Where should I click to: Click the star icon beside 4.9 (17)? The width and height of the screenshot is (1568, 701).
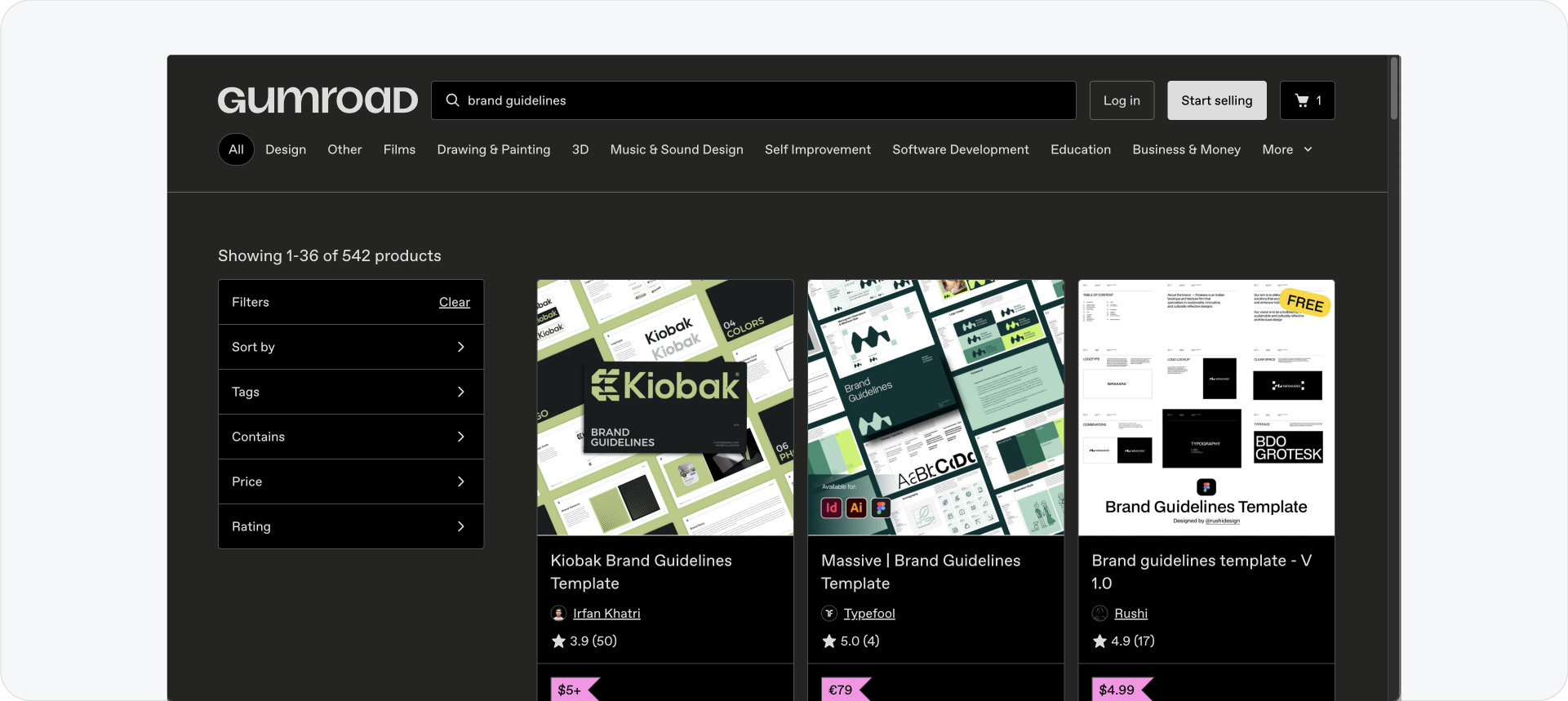tap(1099, 641)
